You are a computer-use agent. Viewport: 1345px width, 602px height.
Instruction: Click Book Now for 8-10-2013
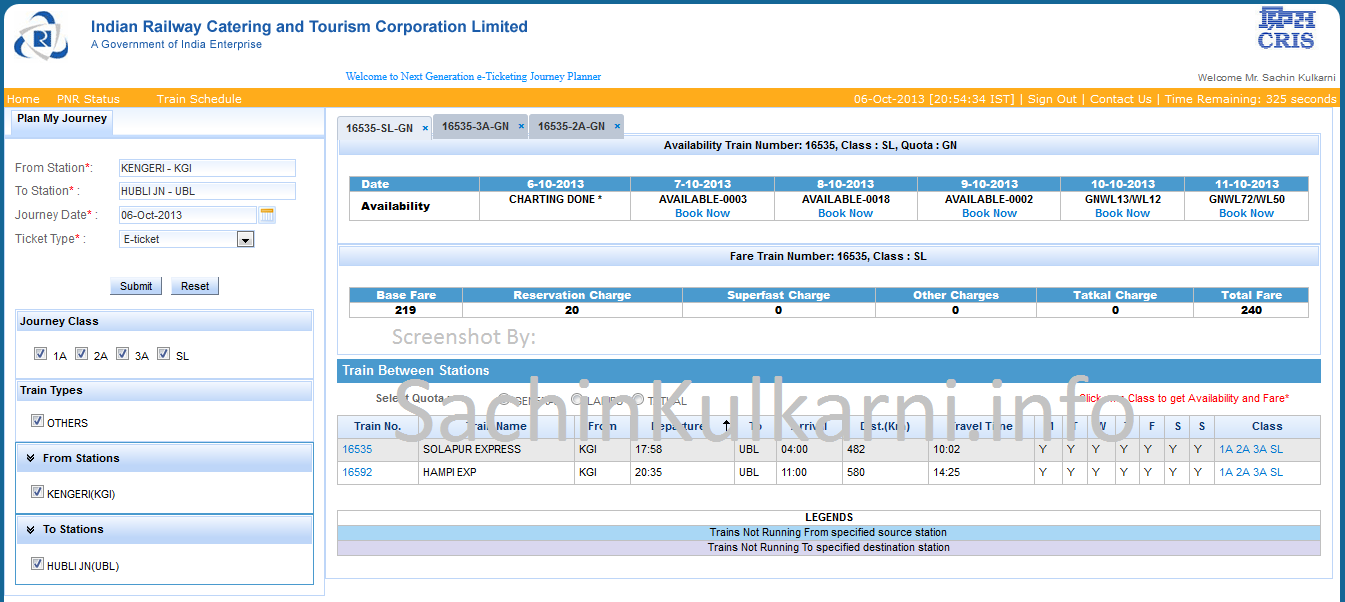845,213
